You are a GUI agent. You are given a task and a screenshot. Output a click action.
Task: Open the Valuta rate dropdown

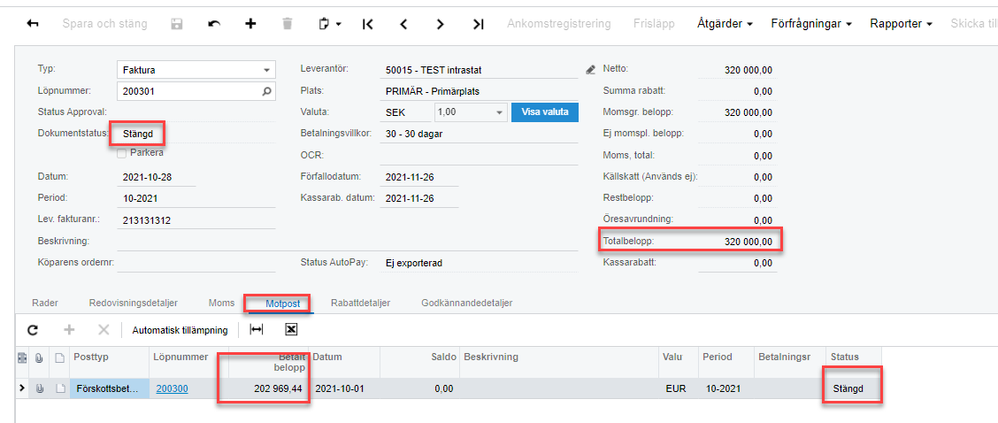coord(499,112)
